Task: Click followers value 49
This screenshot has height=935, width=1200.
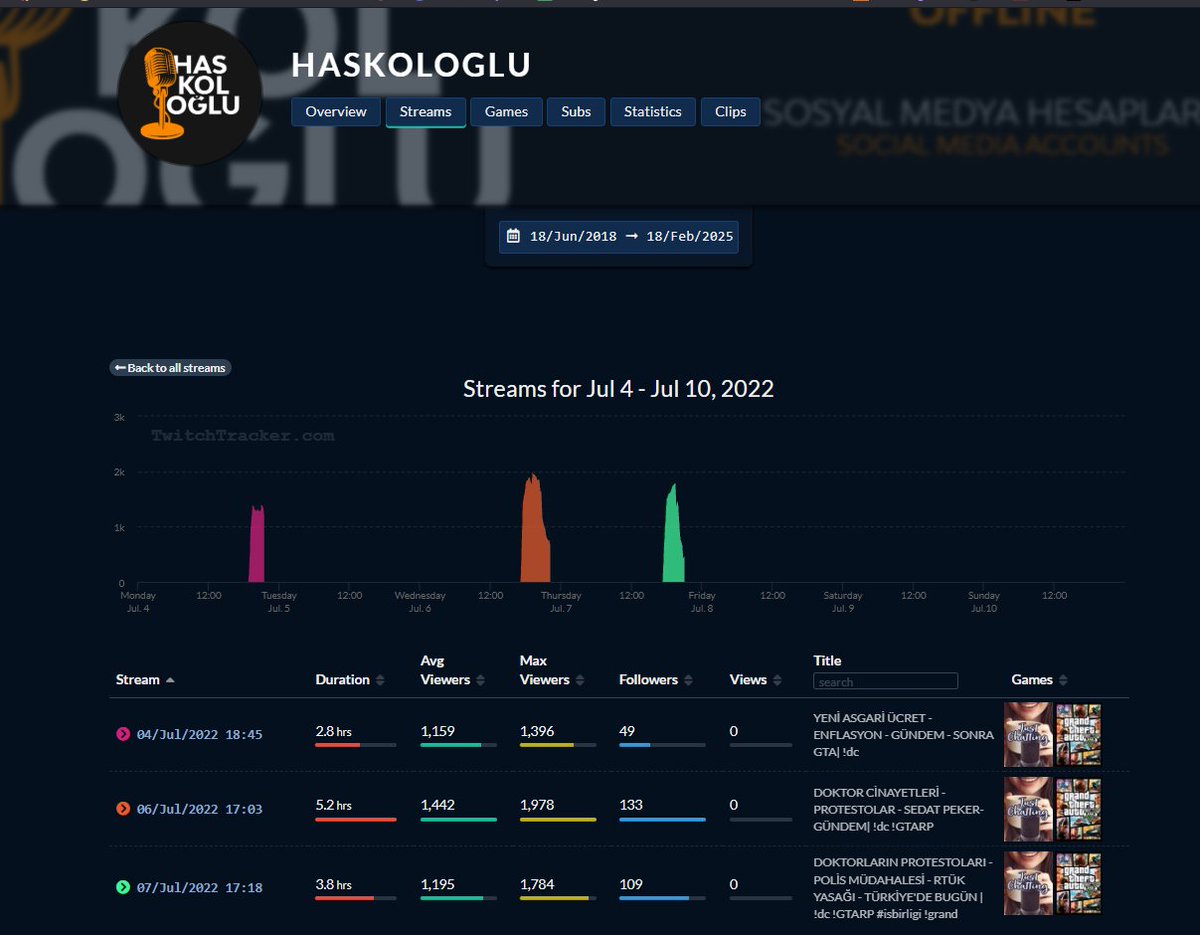Action: (627, 731)
